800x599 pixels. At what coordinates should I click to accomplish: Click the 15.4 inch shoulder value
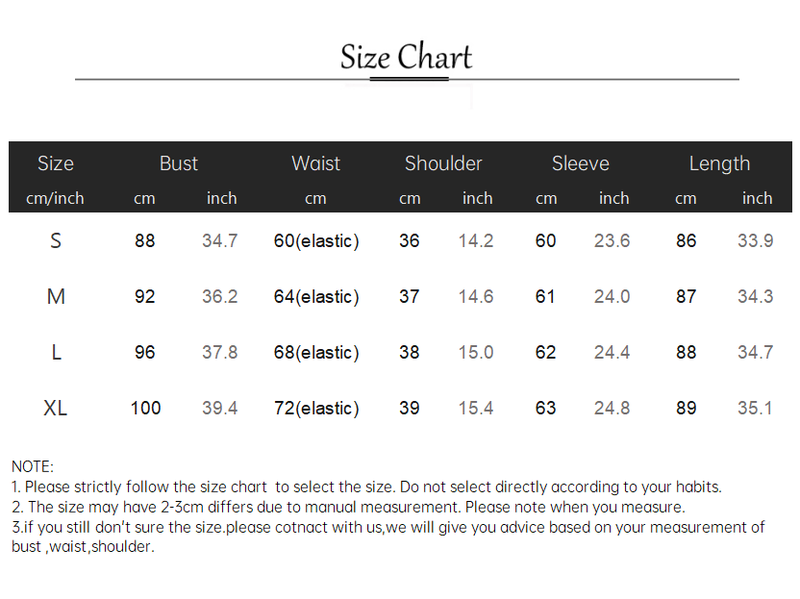coord(476,408)
